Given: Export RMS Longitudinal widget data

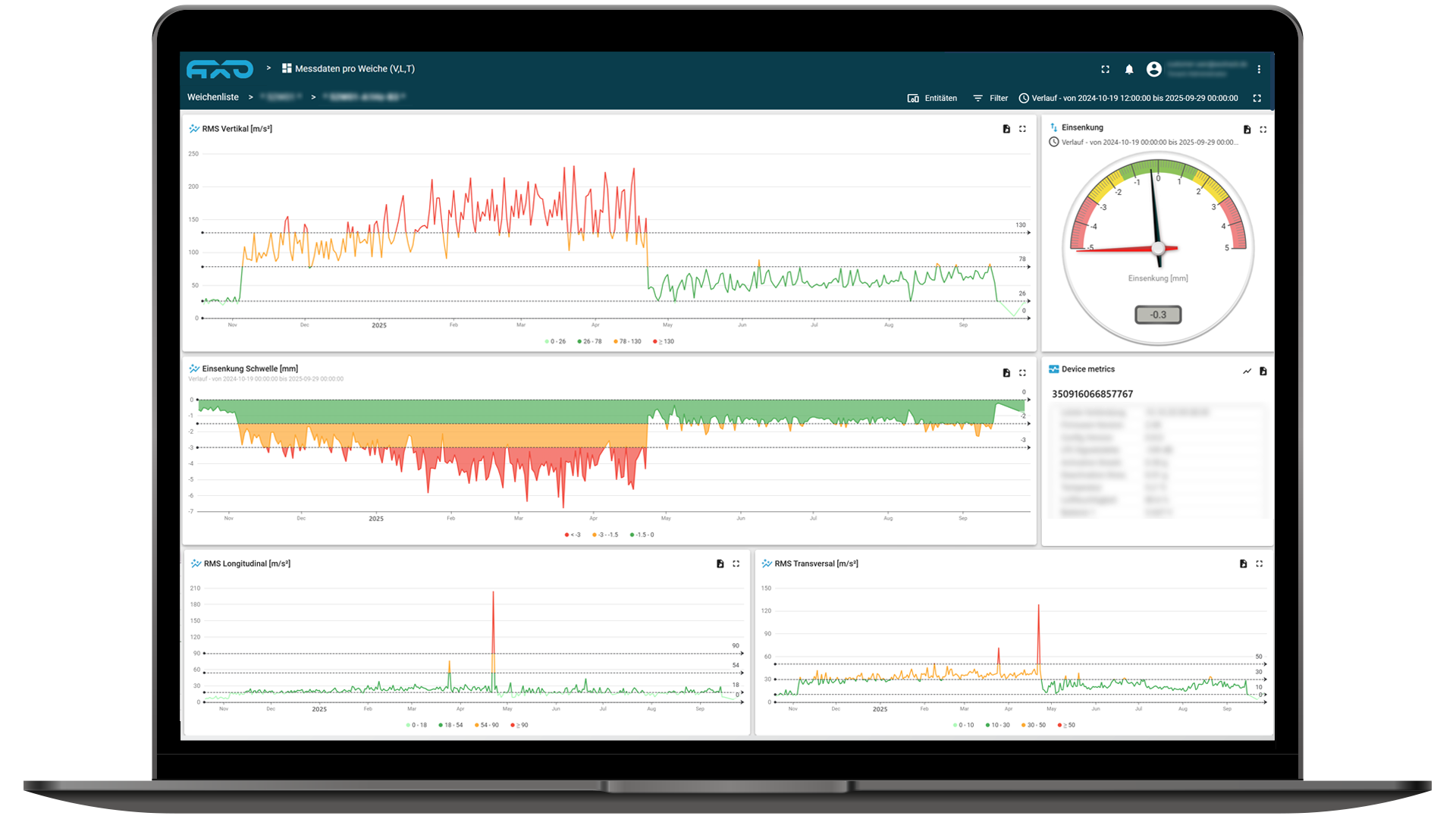Looking at the screenshot, I should [x=720, y=563].
